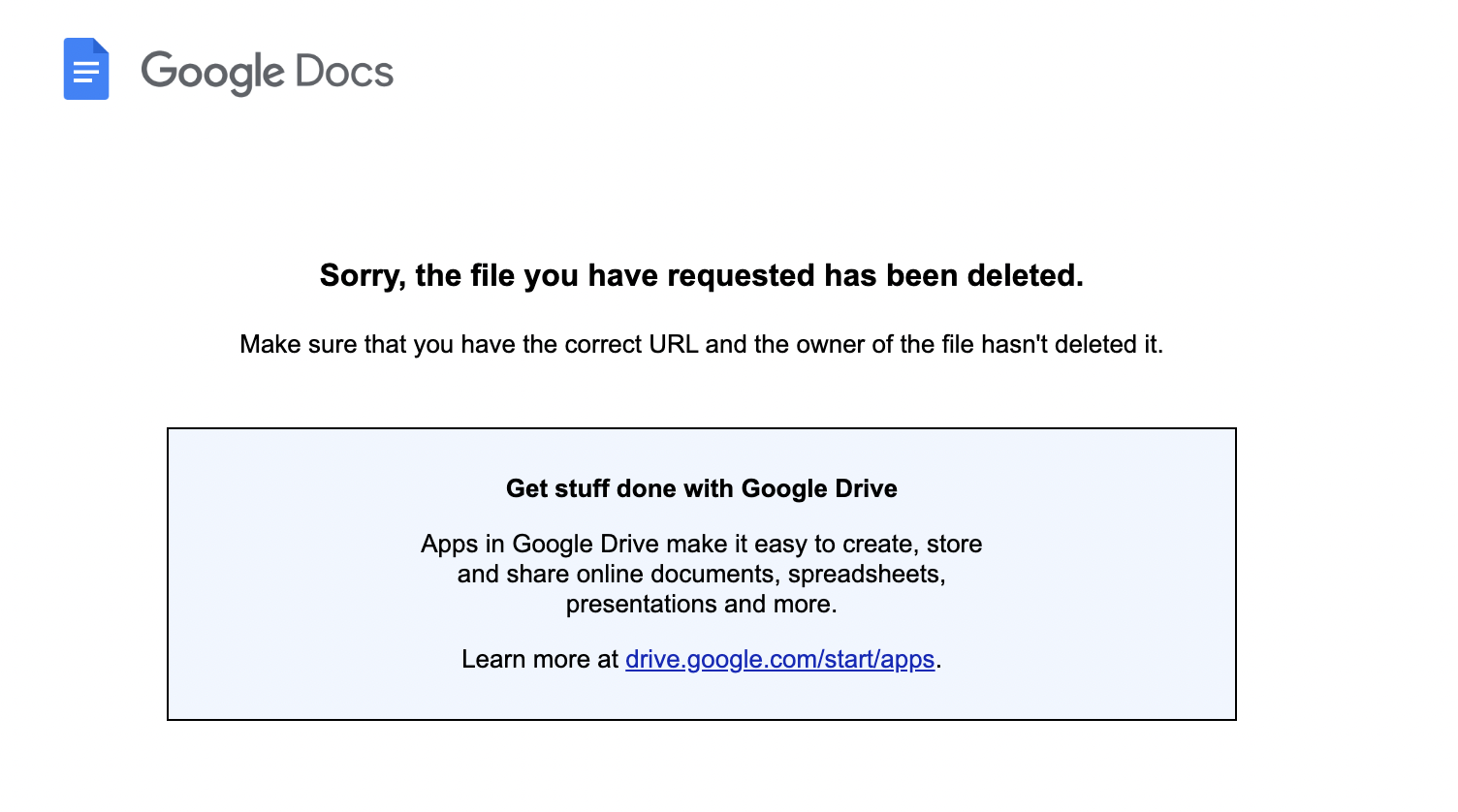Click the "presentations and more." line
Viewport: 1458px width, 812px height.
click(x=701, y=604)
